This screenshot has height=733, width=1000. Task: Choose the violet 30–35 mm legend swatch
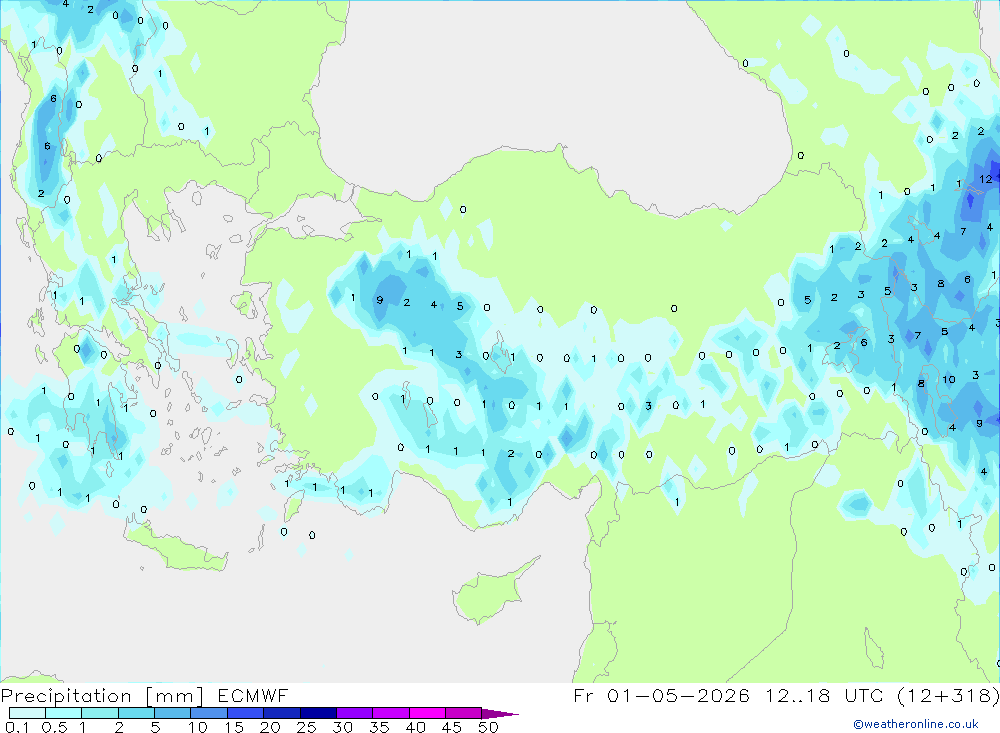click(354, 713)
